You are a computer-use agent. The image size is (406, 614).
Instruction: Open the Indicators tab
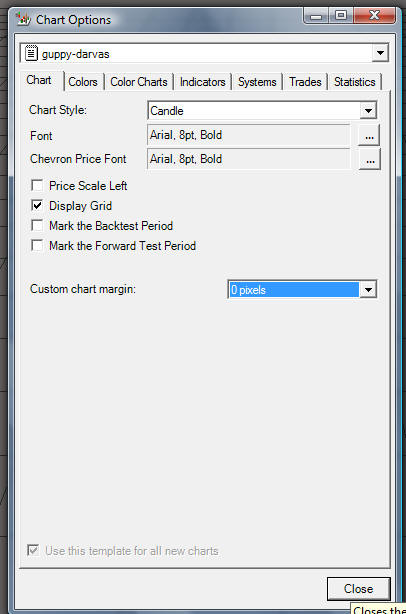[x=202, y=82]
